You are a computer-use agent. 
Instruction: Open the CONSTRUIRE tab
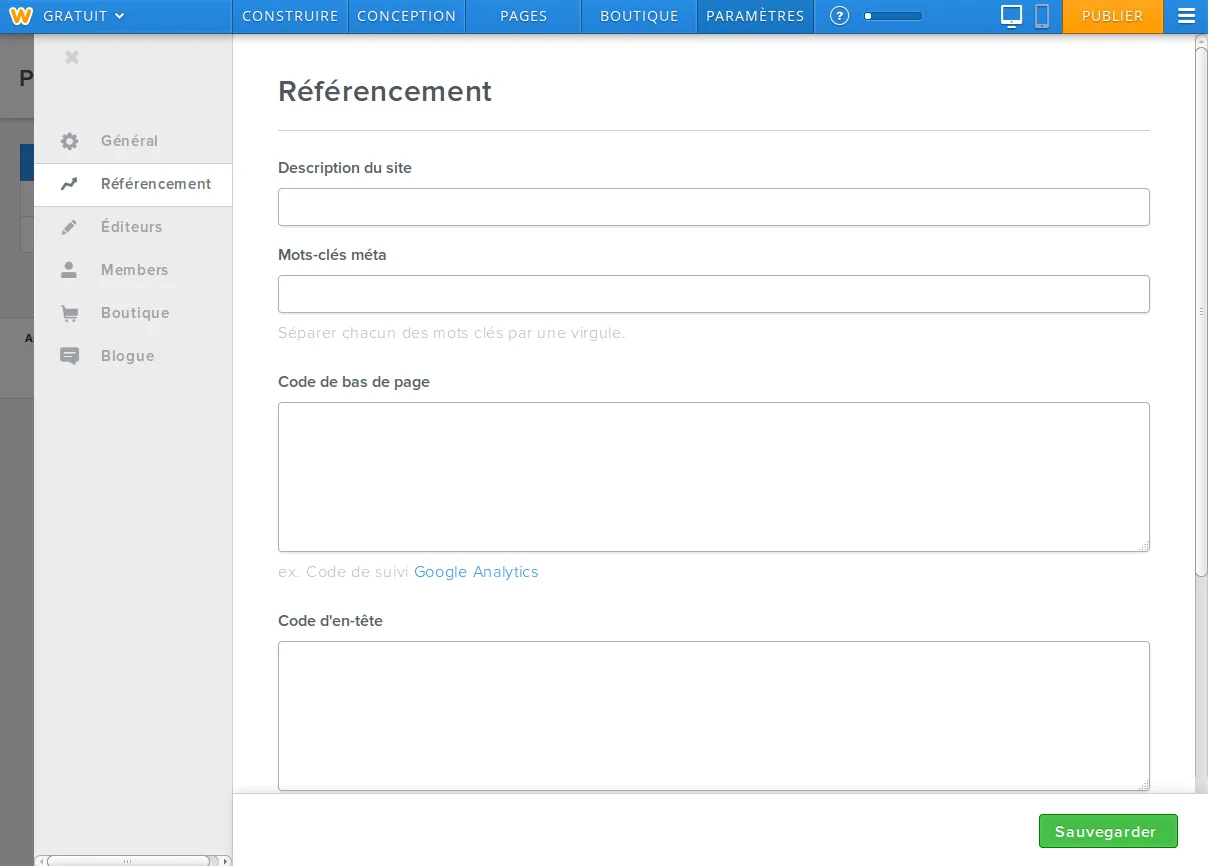pos(290,16)
